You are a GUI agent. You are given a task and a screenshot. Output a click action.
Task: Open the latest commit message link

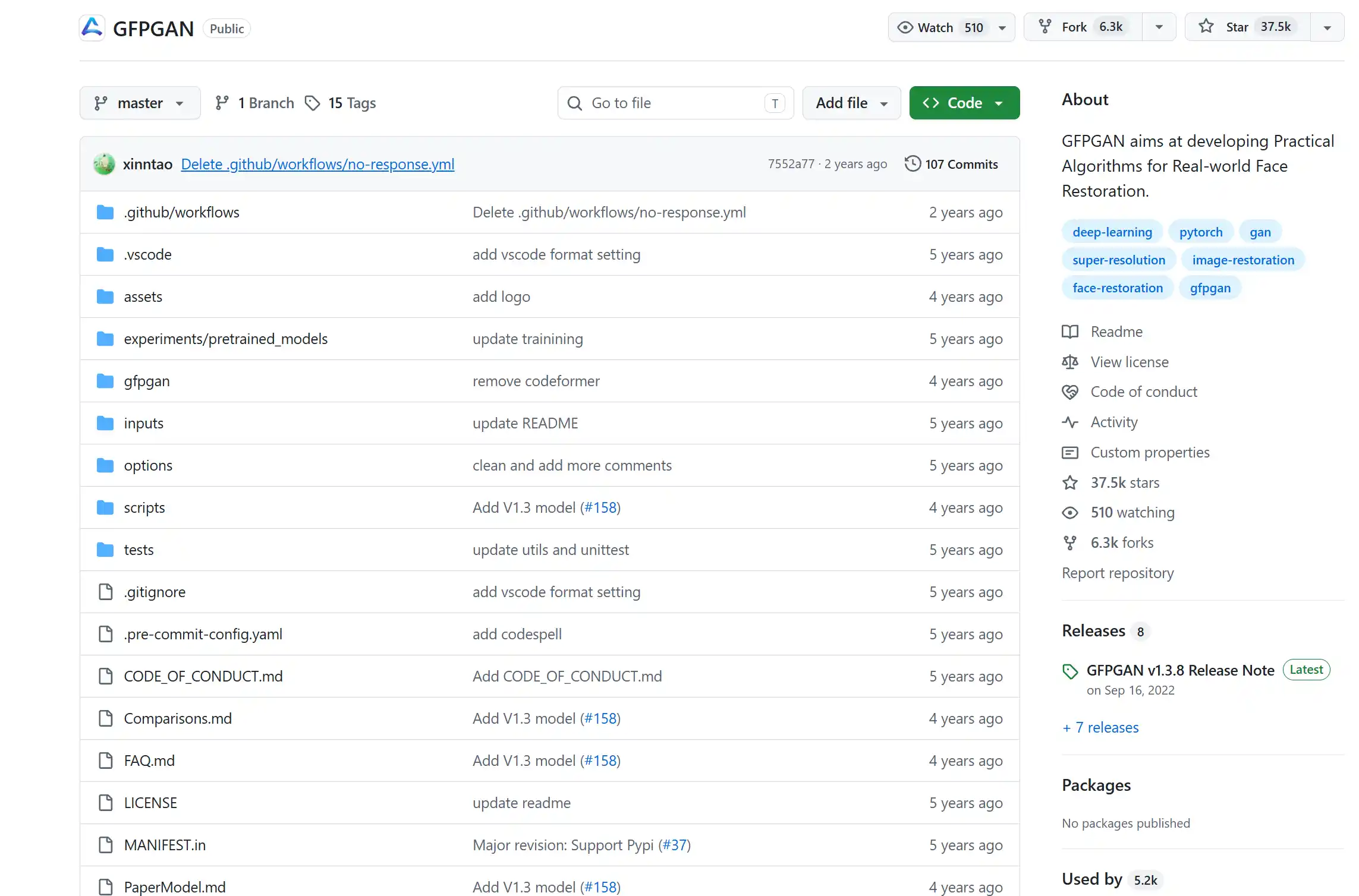point(317,164)
